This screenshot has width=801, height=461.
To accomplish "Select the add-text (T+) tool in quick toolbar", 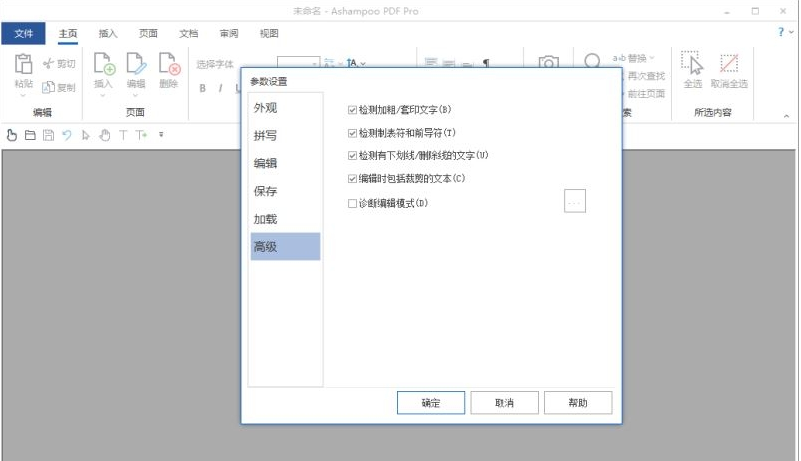I will (142, 135).
